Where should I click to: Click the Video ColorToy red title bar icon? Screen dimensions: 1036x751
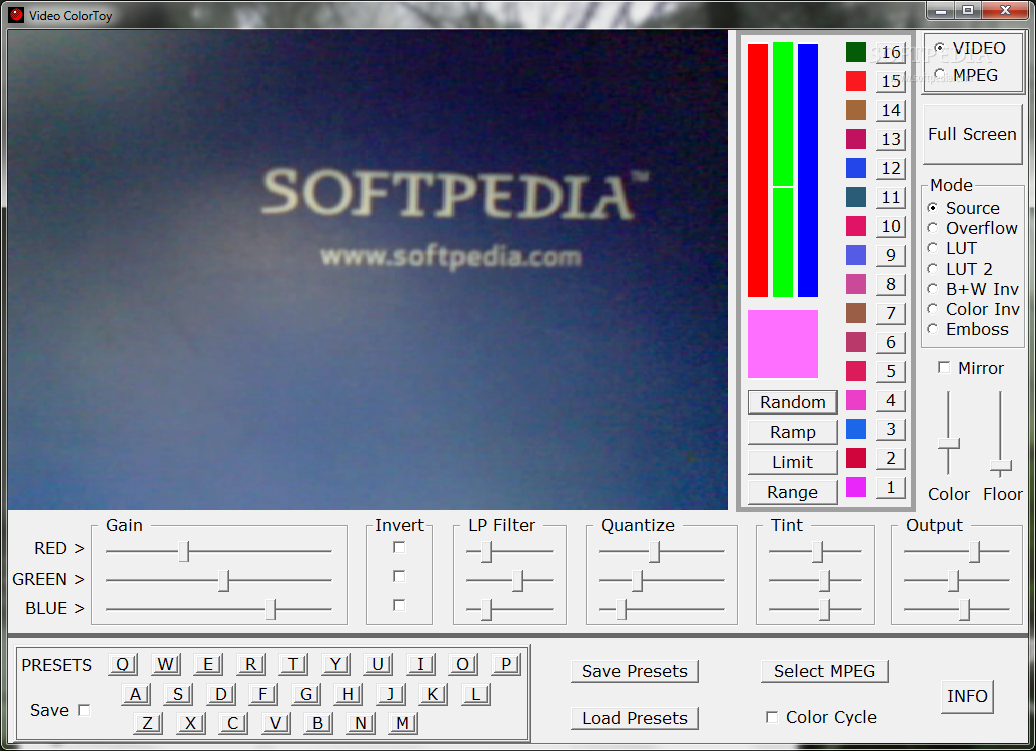click(x=16, y=15)
